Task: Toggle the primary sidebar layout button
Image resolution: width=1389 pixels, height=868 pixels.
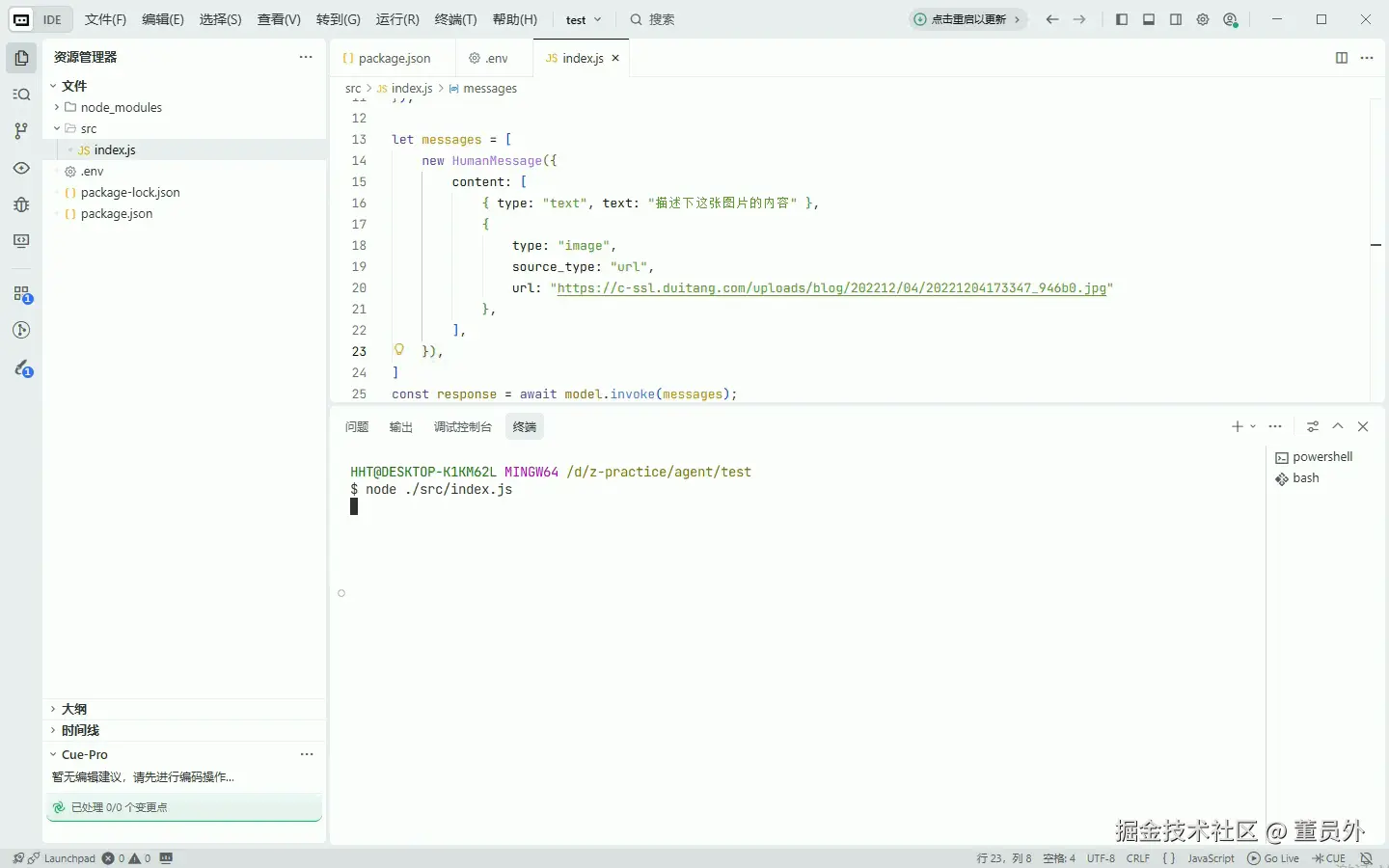Action: (1122, 19)
